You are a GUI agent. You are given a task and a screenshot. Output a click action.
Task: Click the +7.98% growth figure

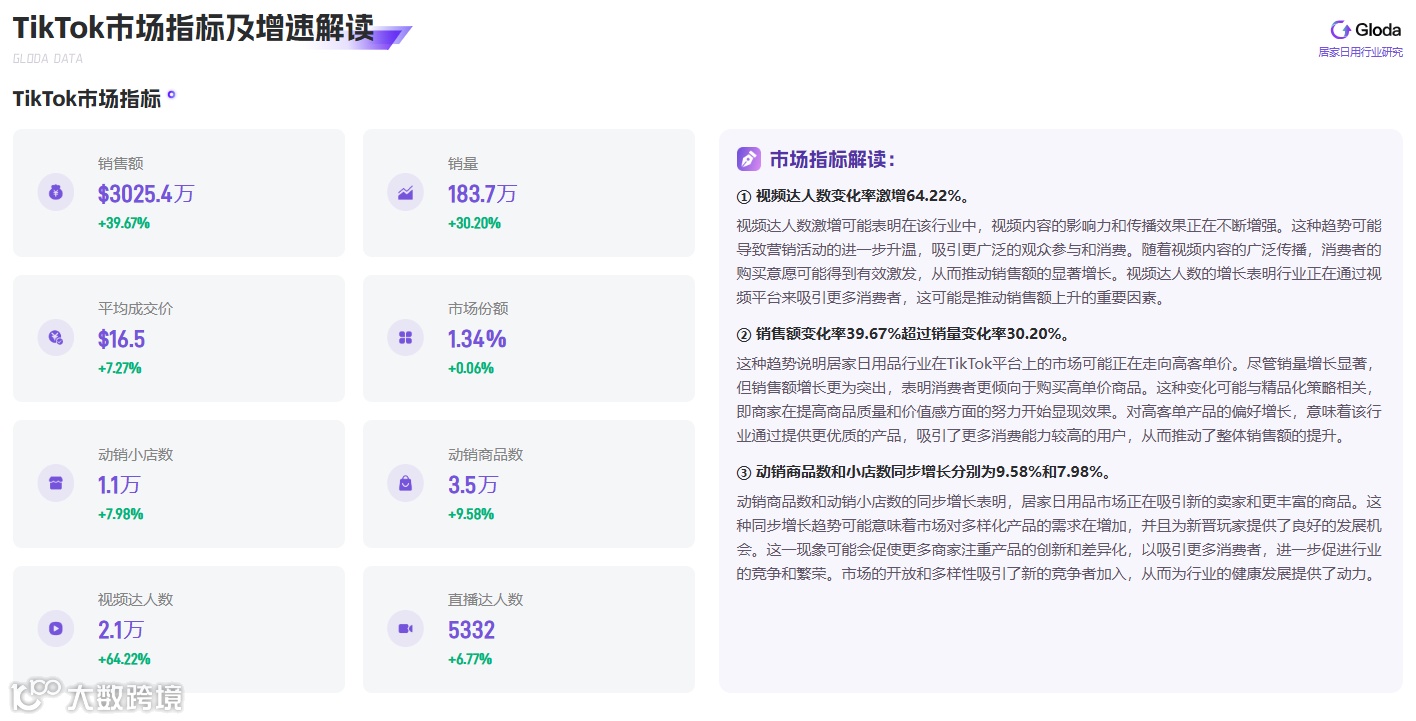pos(121,514)
